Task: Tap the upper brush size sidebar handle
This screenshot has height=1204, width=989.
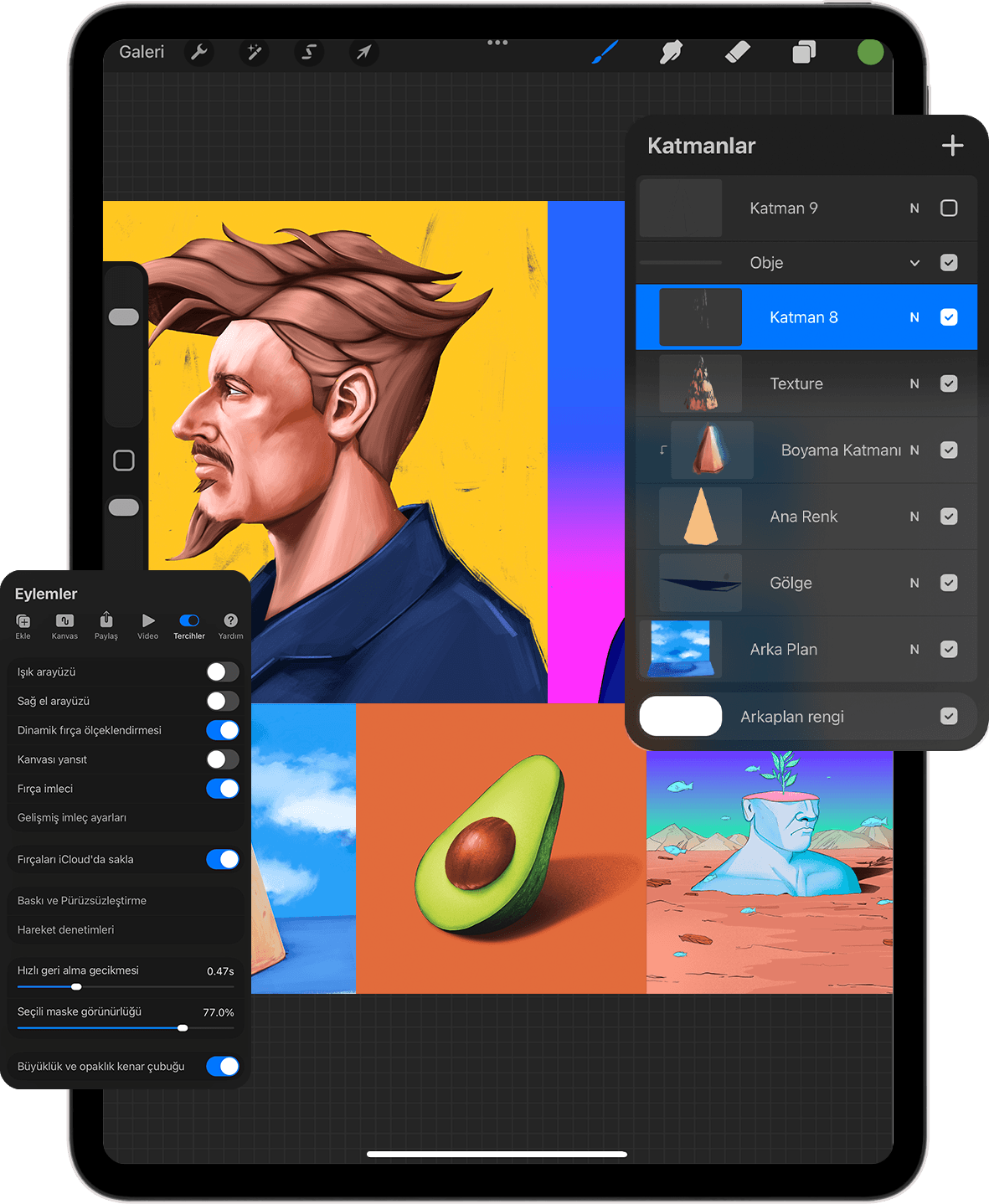Action: 124,316
